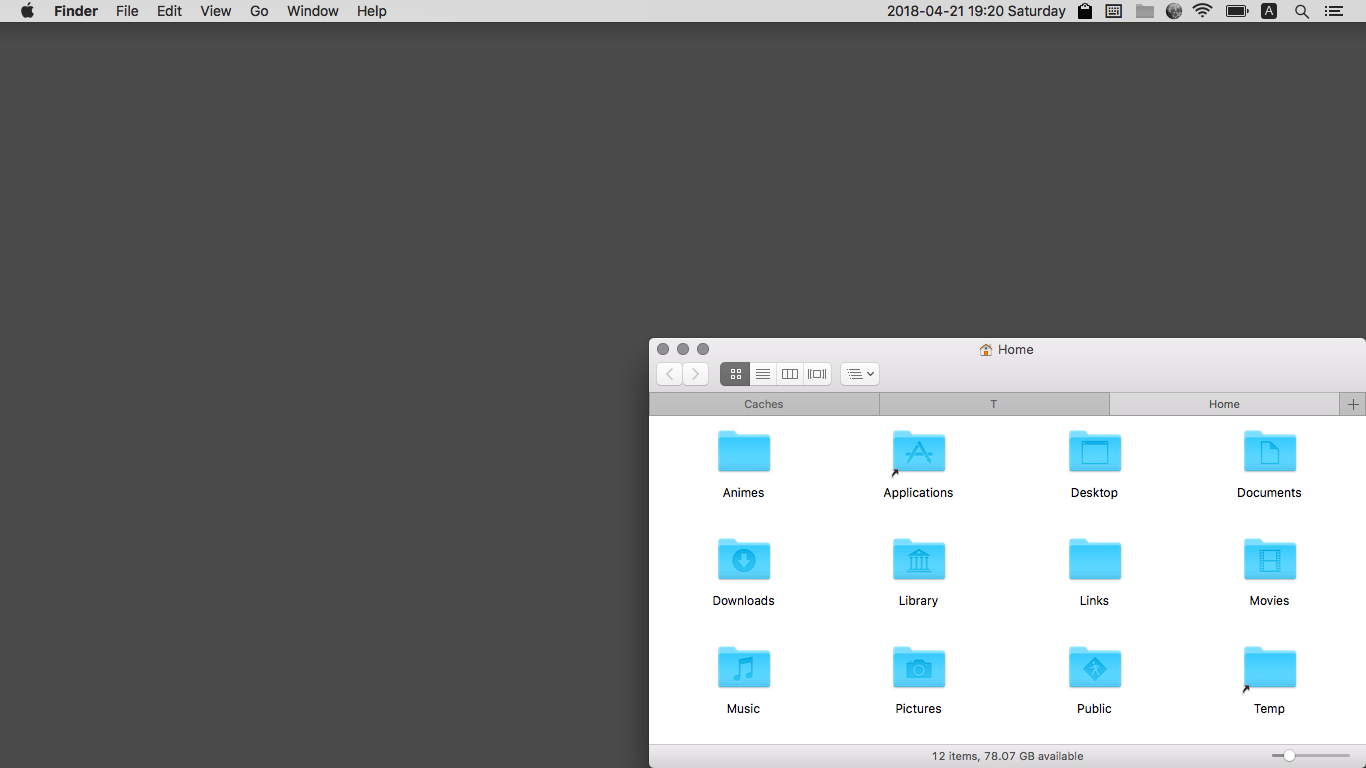Open the Go menu
The image size is (1366, 768).
pyautogui.click(x=259, y=11)
